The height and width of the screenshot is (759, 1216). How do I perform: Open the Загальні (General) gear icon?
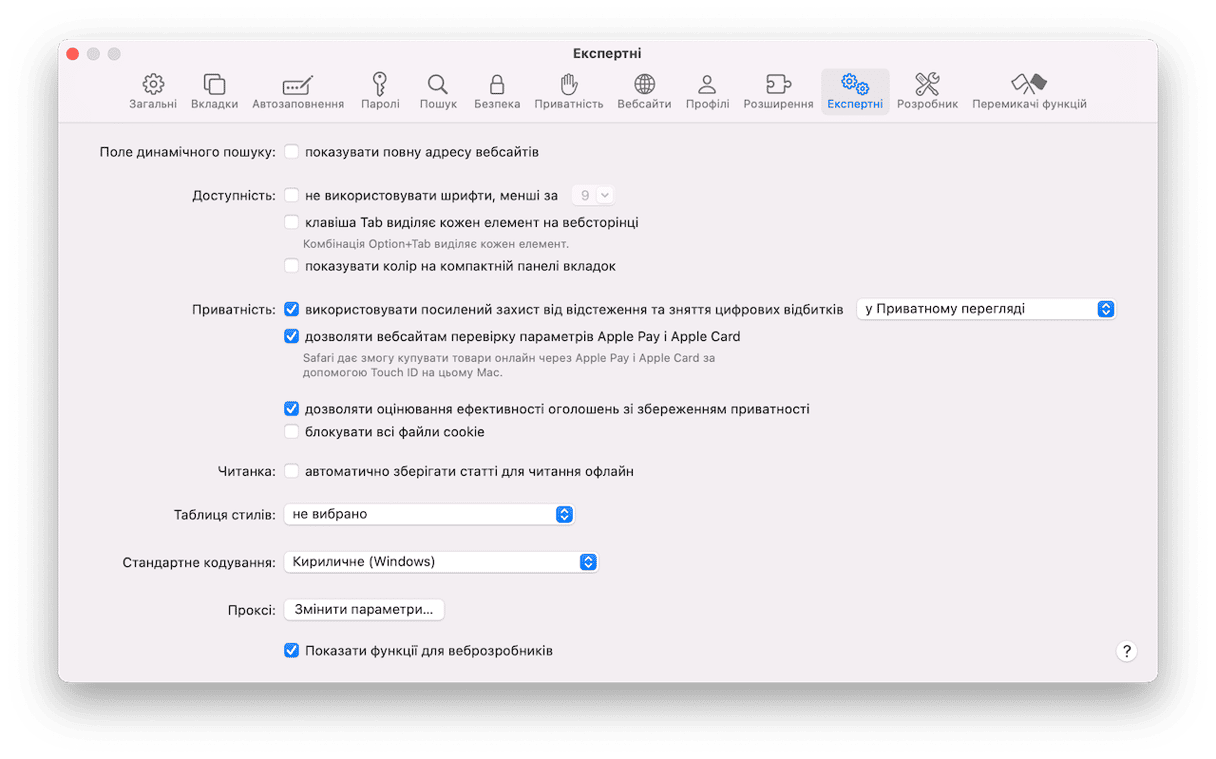tap(153, 85)
